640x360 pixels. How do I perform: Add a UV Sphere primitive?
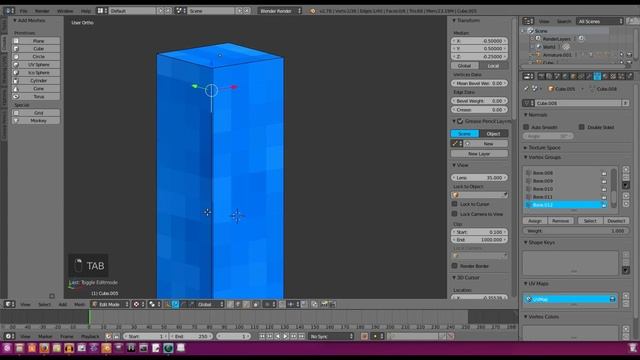pos(36,64)
